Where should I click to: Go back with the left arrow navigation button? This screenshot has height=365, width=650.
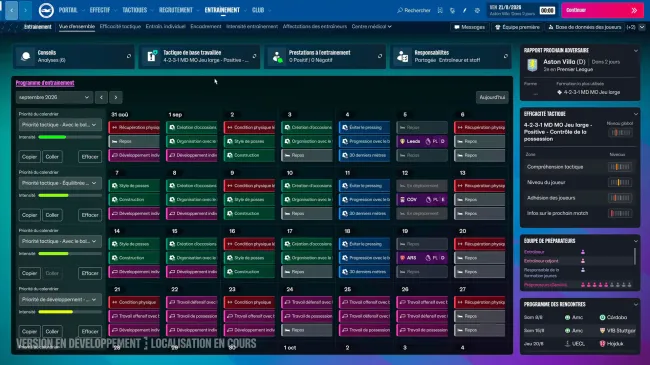click(12, 10)
